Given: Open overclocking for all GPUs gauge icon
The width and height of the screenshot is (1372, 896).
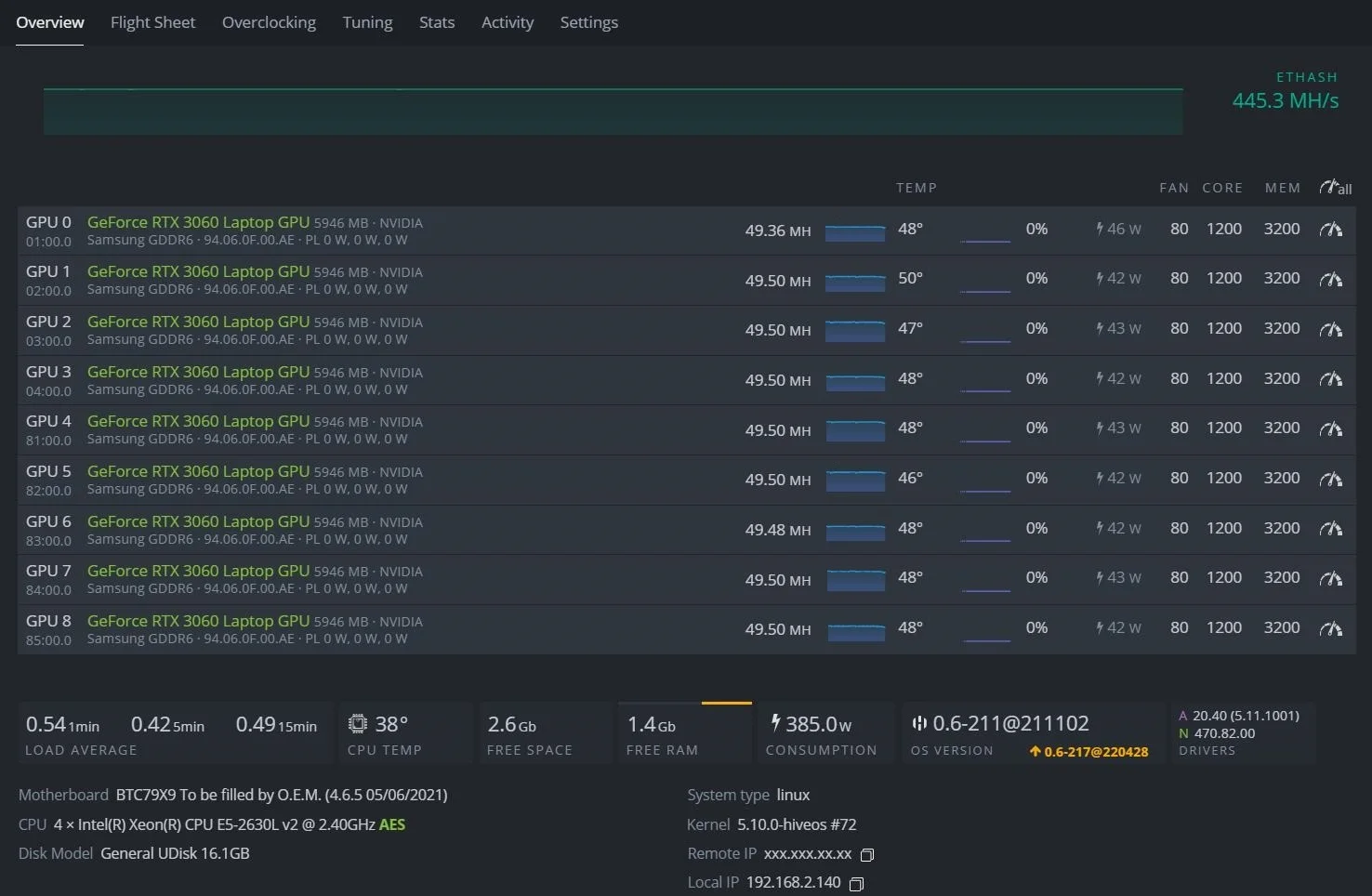Looking at the screenshot, I should pos(1335,188).
